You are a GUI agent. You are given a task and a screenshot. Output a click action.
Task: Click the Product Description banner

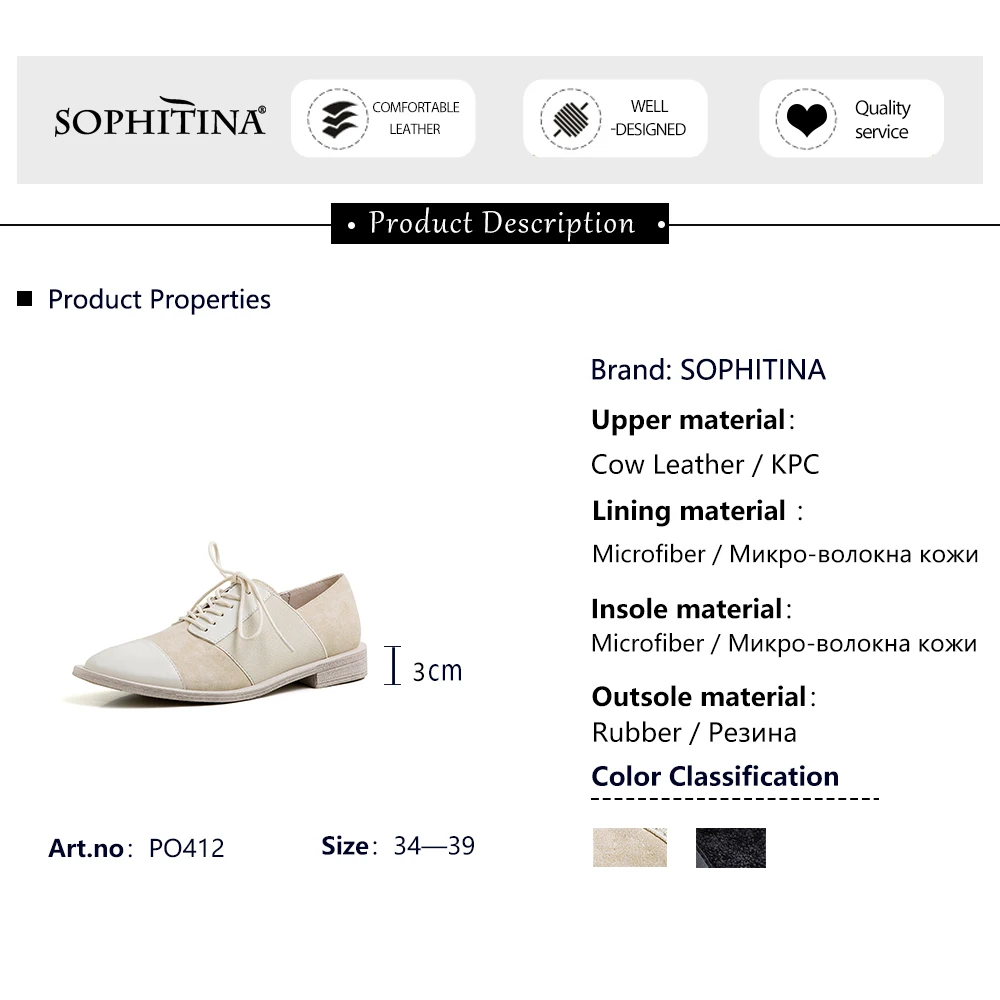500,223
